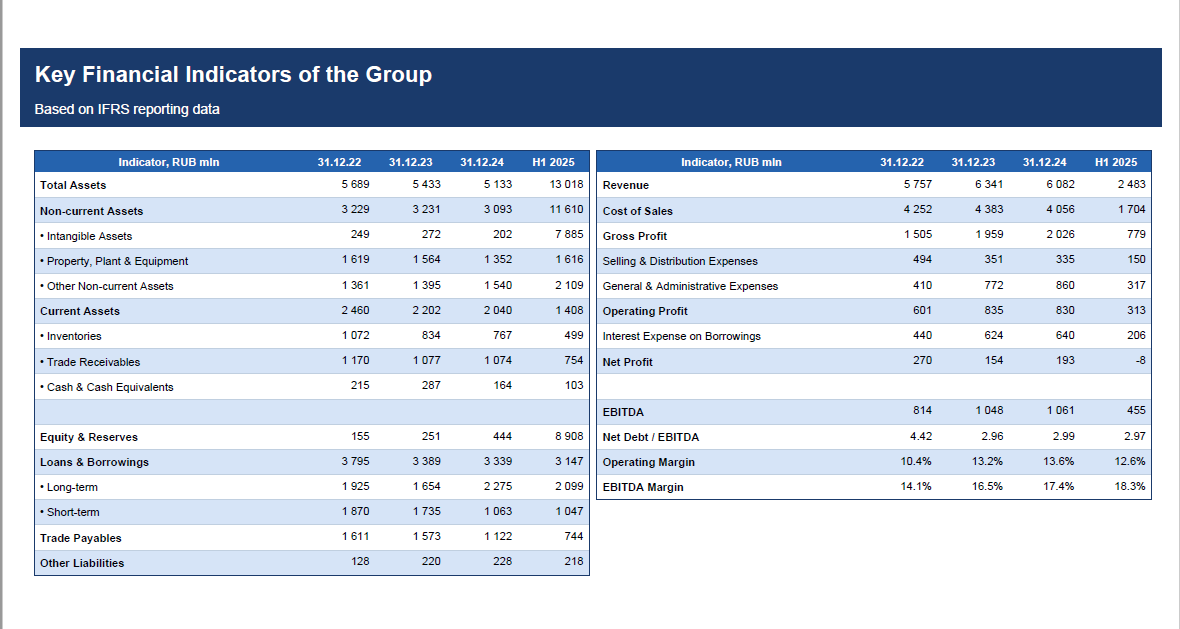Click the 'Key Financial Indicators of the Group' title
Screen dimensions: 1180x629
tap(233, 75)
